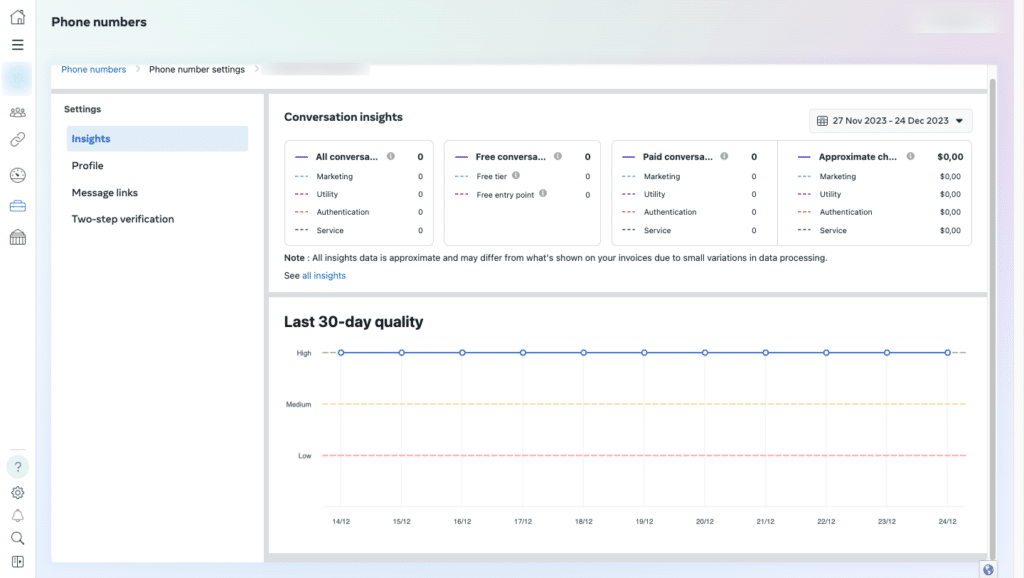This screenshot has height=578, width=1024.
Task: Click the 'Free entry point' label
Action: (x=505, y=195)
